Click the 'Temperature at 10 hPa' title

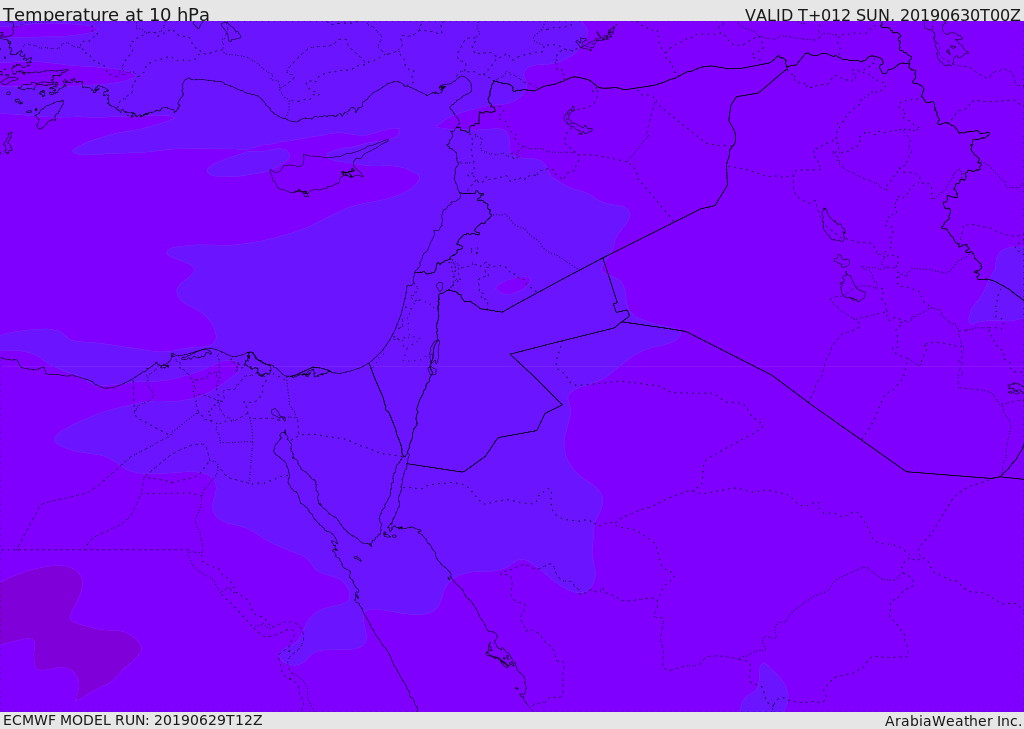(x=106, y=14)
